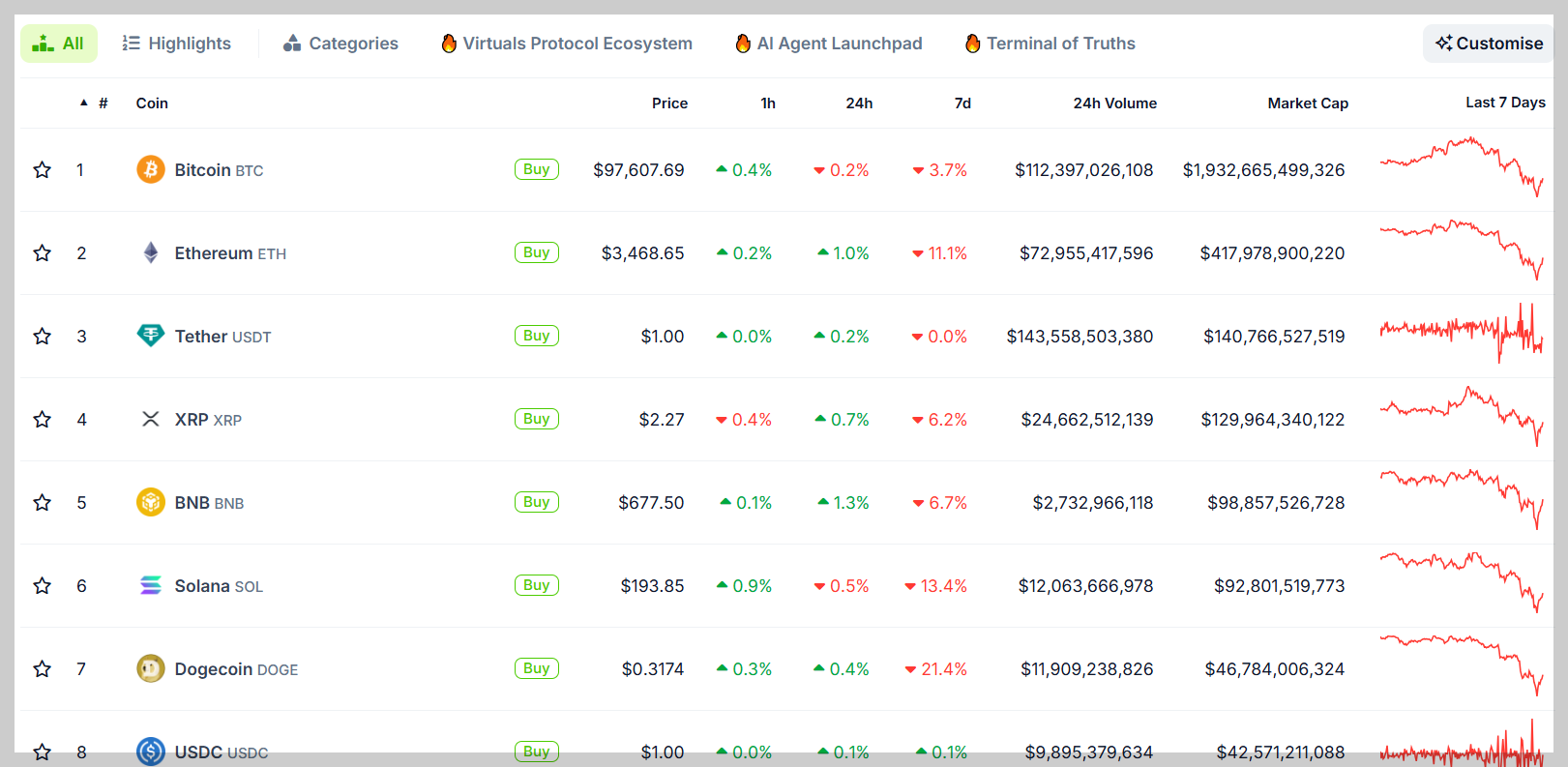Click the BNB logo icon

click(x=151, y=503)
